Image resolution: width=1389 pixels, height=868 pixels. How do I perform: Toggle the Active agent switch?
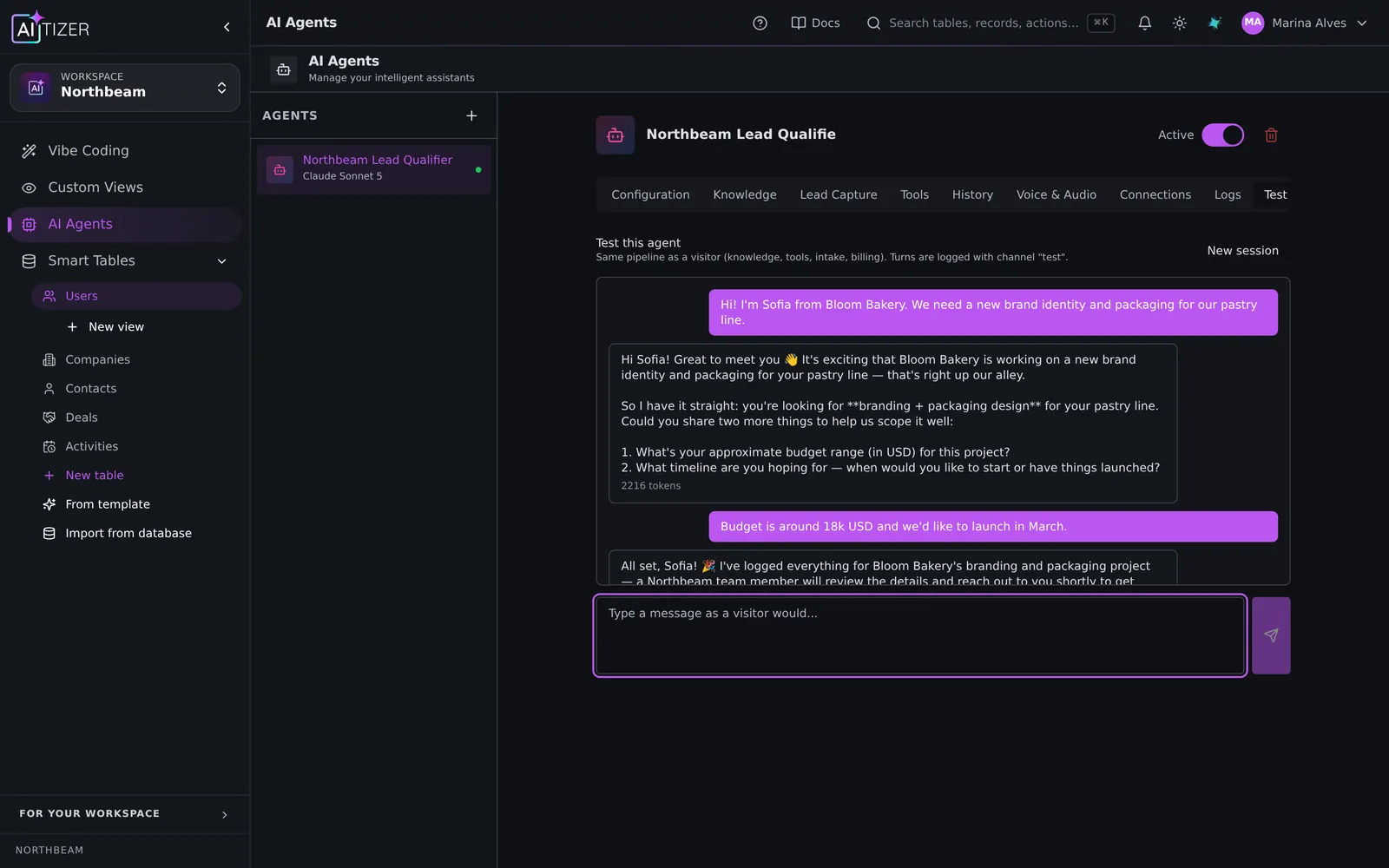coord(1222,135)
